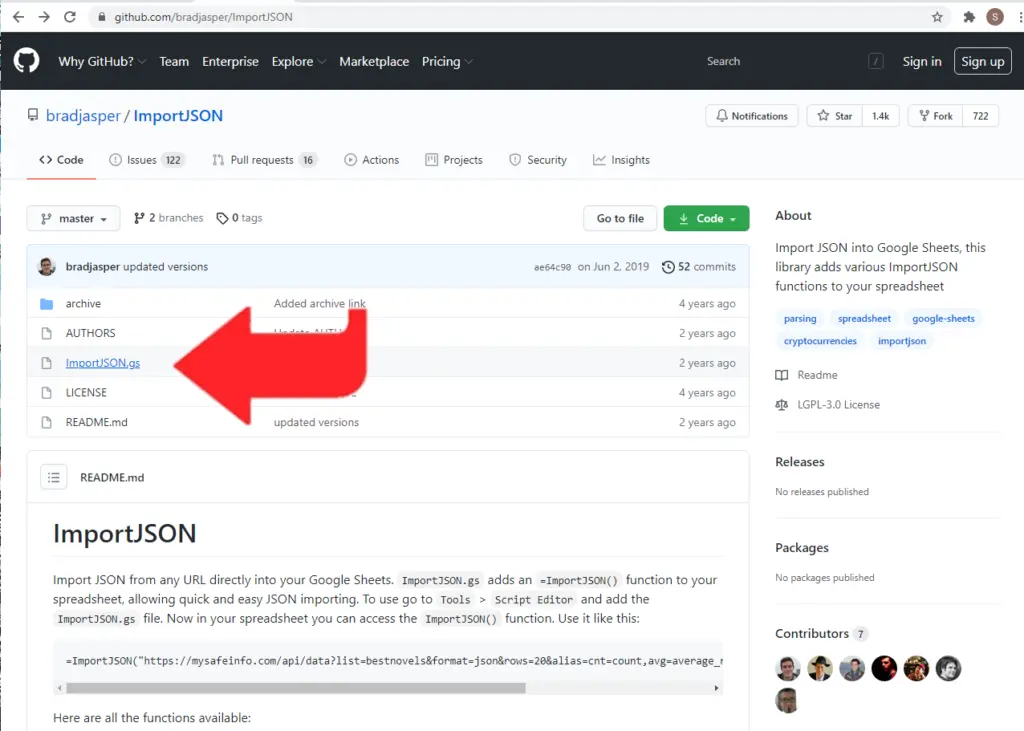Reload the page in browser
1024x731 pixels.
(x=69, y=17)
